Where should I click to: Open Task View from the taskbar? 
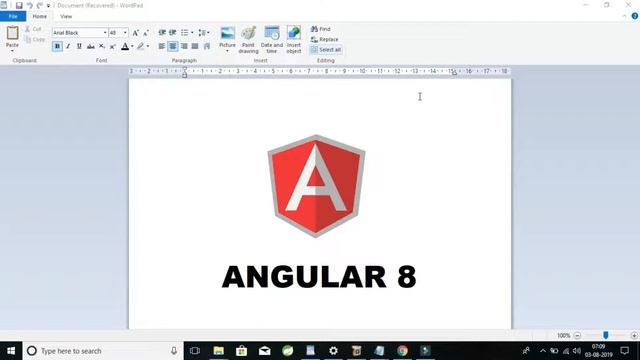pyautogui.click(x=195, y=351)
